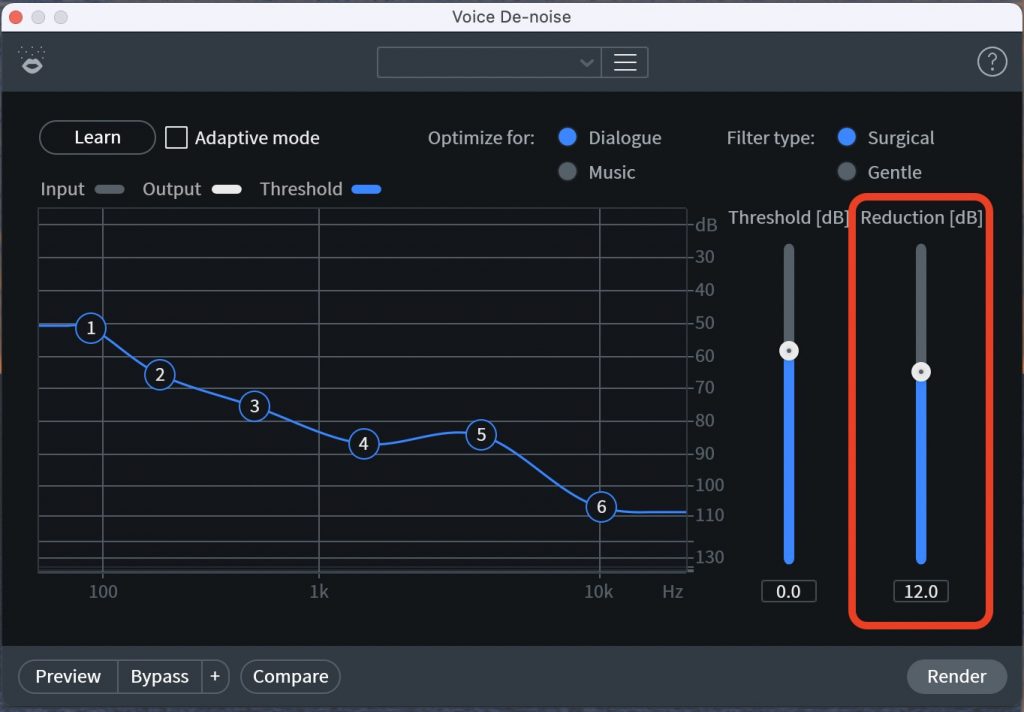Select node 5 on the threshold curve
Image resolution: width=1024 pixels, height=712 pixels.
point(481,434)
